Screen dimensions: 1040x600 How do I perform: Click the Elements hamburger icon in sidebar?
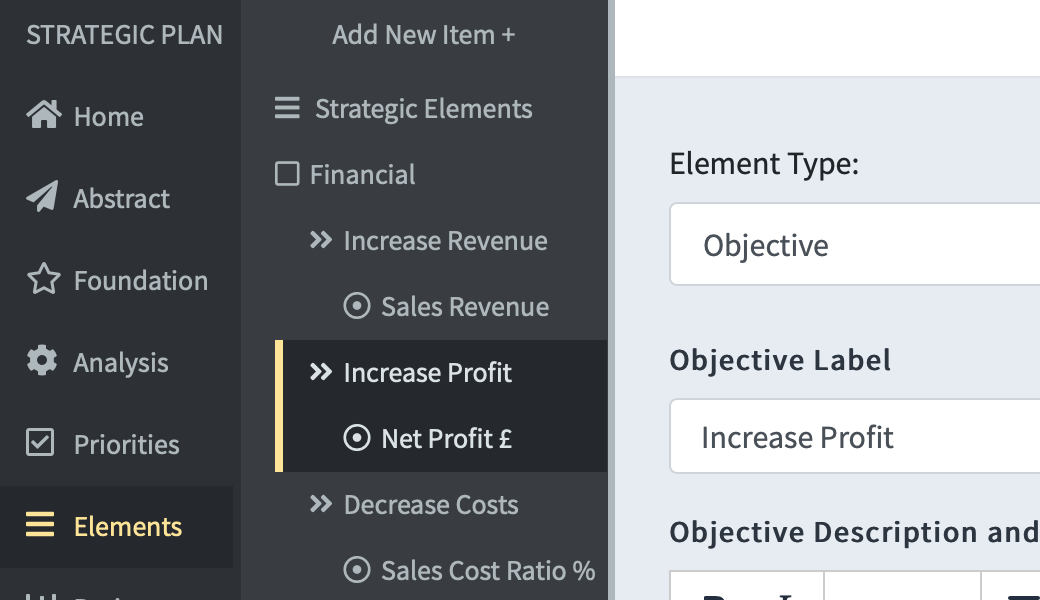click(40, 524)
